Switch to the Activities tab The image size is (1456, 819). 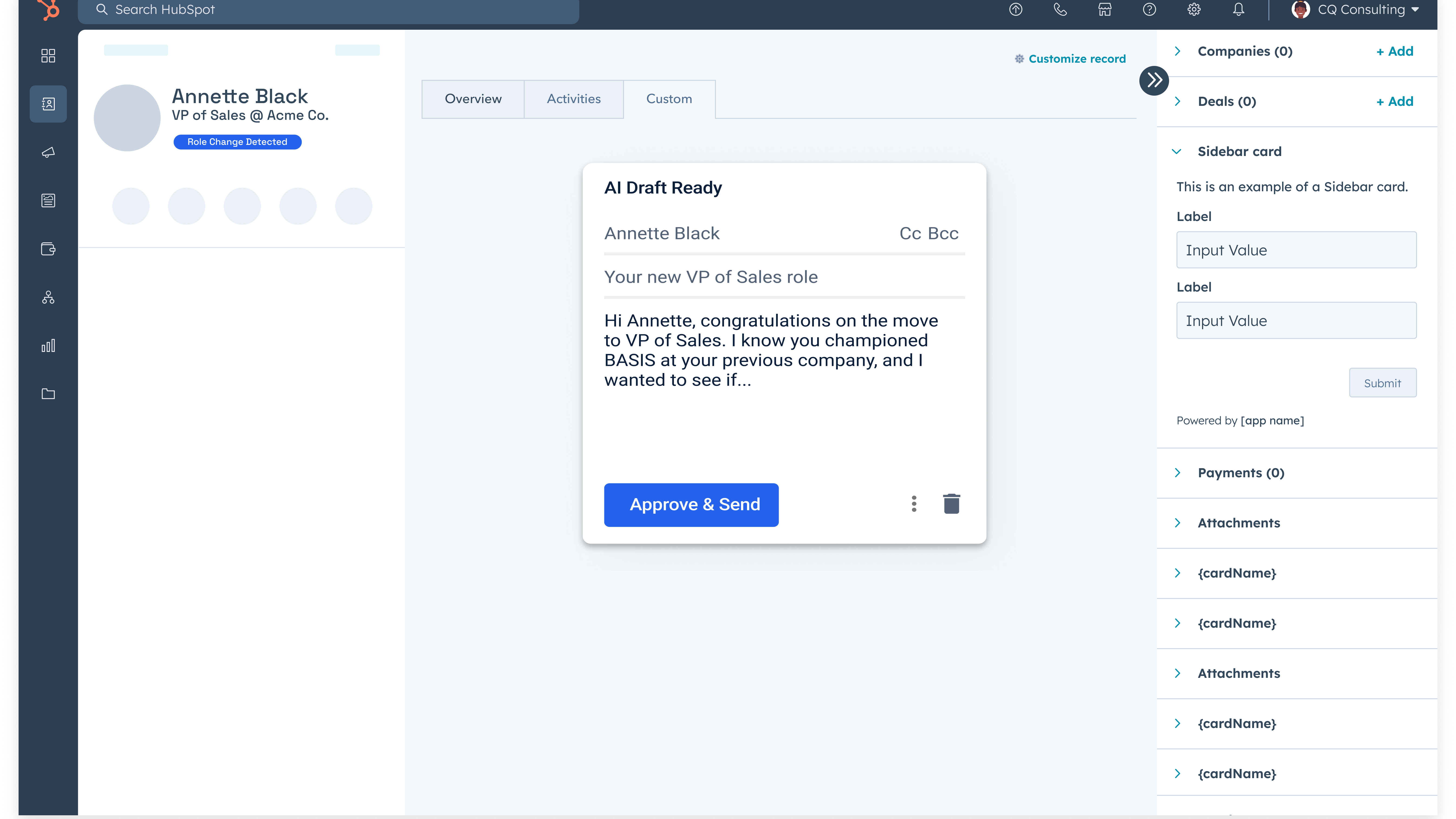[x=574, y=99]
